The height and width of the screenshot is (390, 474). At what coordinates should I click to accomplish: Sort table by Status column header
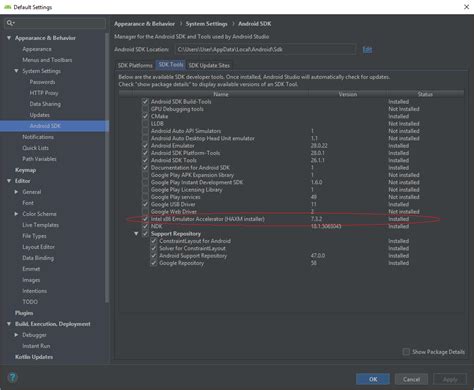pyautogui.click(x=425, y=94)
